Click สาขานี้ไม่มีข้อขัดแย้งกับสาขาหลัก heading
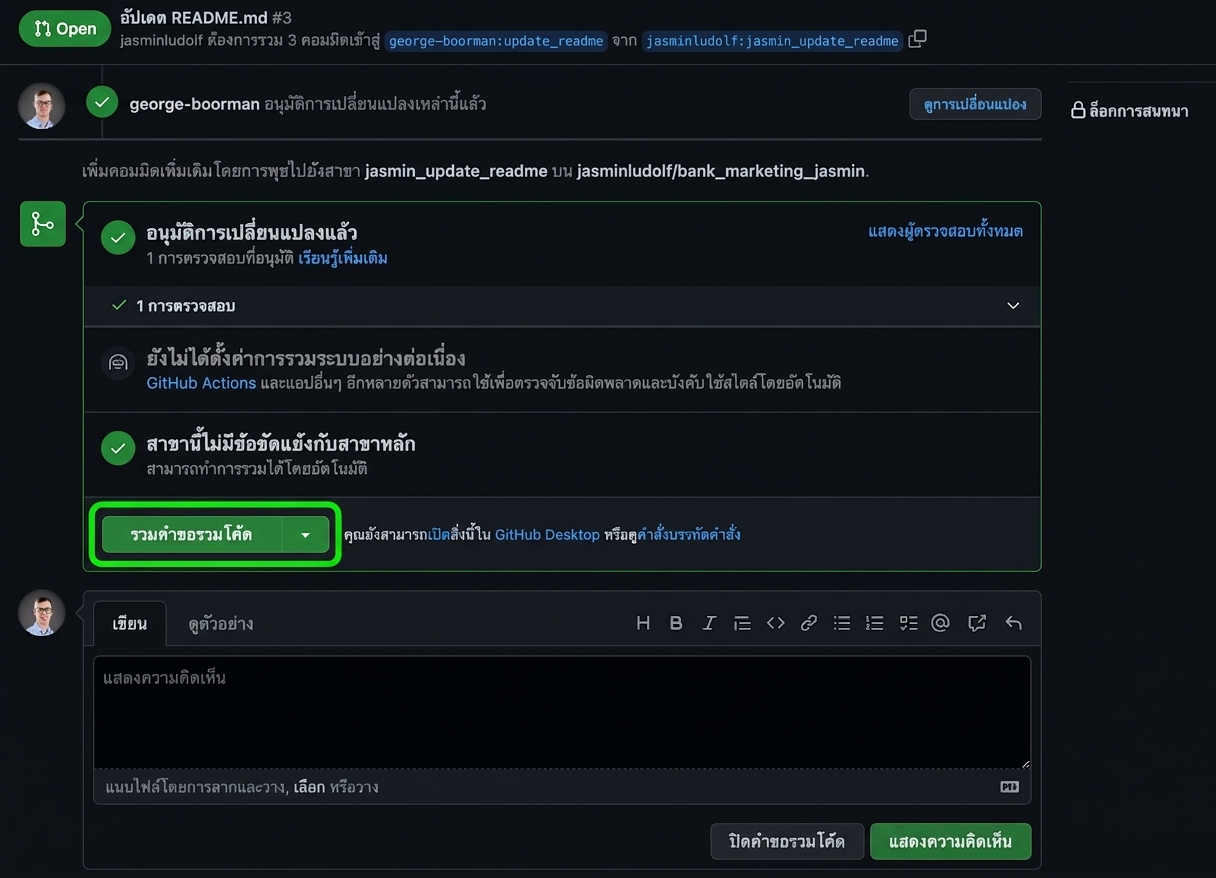Screen dimensions: 1216x878 (x=281, y=443)
